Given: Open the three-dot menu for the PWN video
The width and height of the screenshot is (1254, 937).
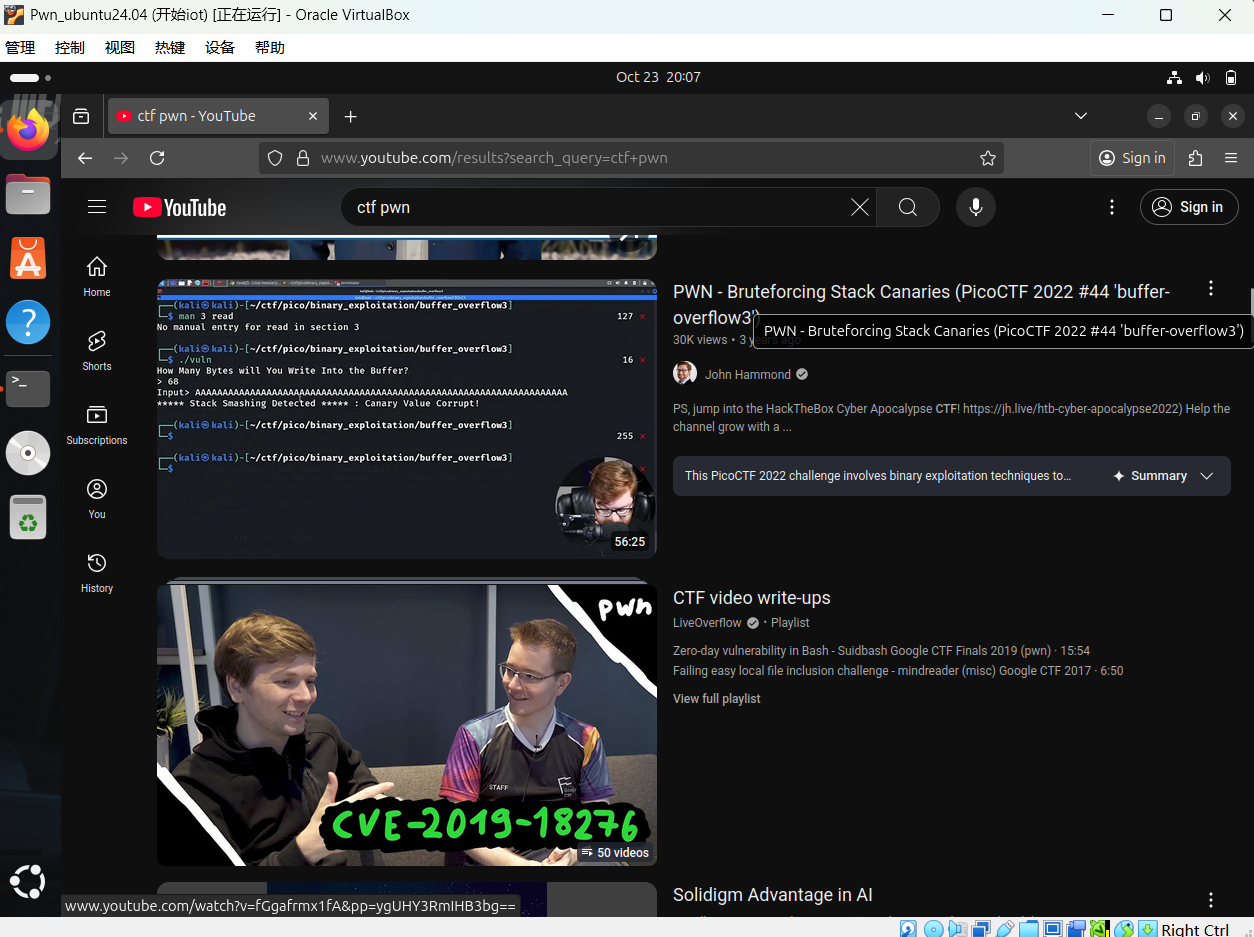Looking at the screenshot, I should pos(1210,288).
